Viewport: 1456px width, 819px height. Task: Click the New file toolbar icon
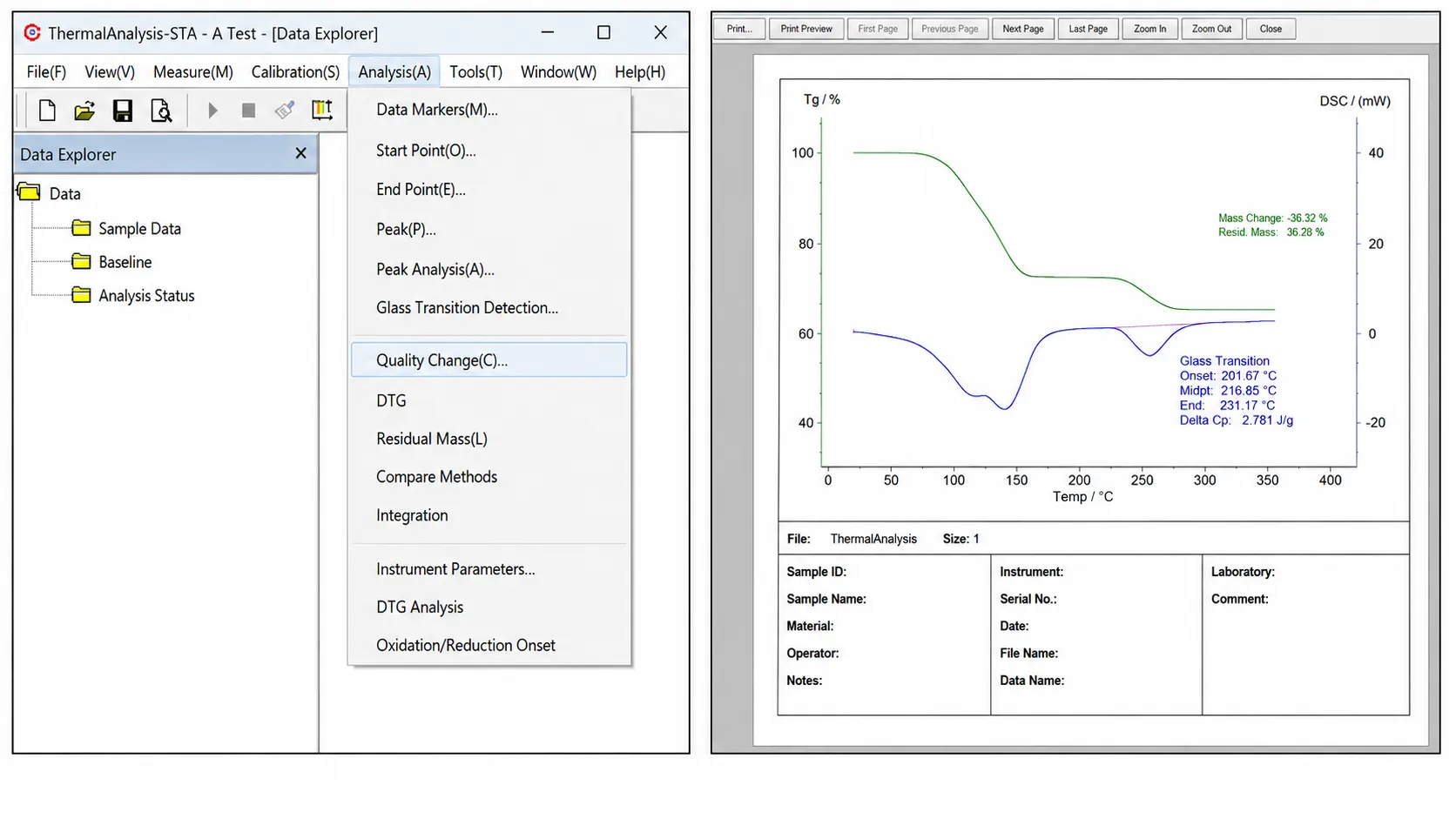tap(47, 111)
